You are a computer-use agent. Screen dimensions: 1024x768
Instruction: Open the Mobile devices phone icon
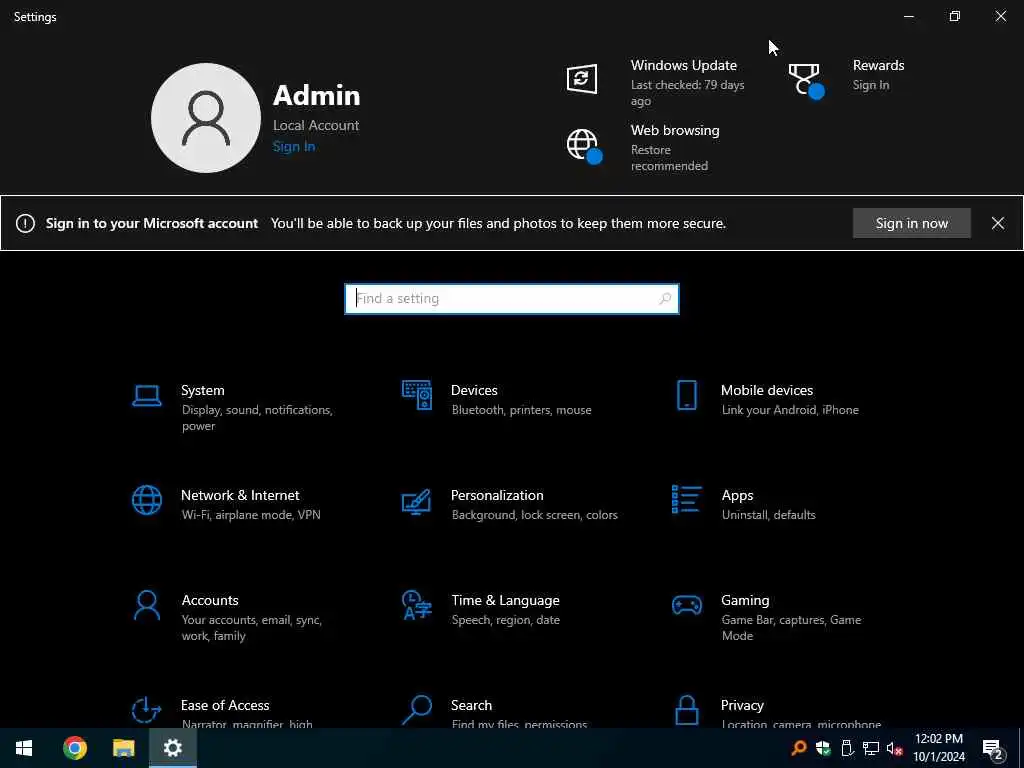click(686, 395)
